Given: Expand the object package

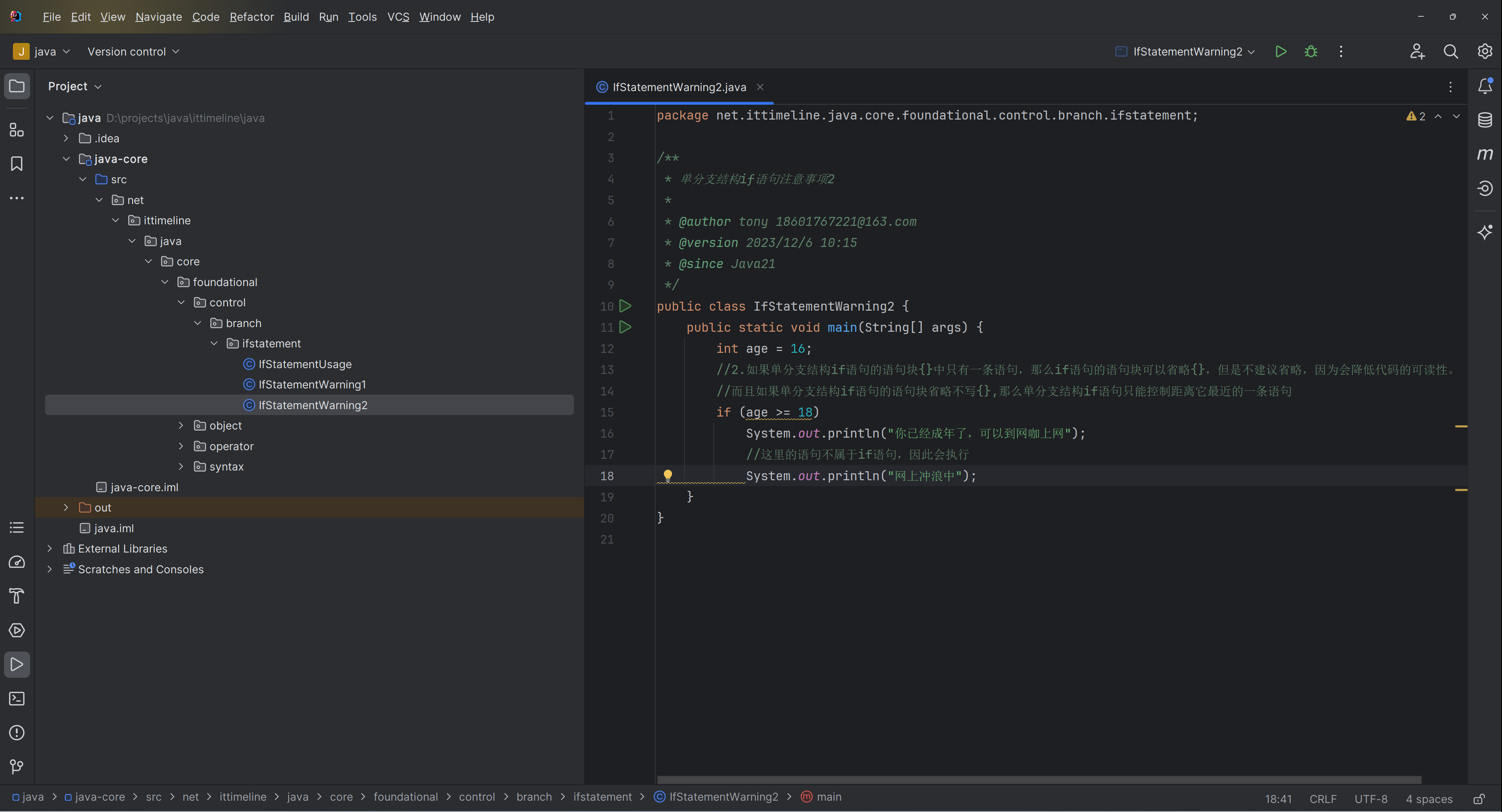Looking at the screenshot, I should tap(181, 426).
